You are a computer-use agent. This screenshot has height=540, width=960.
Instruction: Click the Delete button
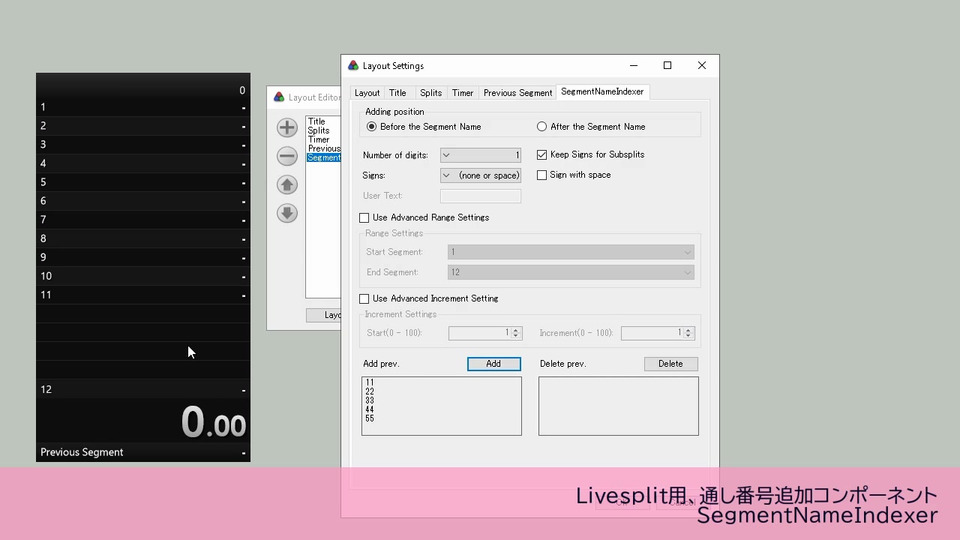pos(670,364)
